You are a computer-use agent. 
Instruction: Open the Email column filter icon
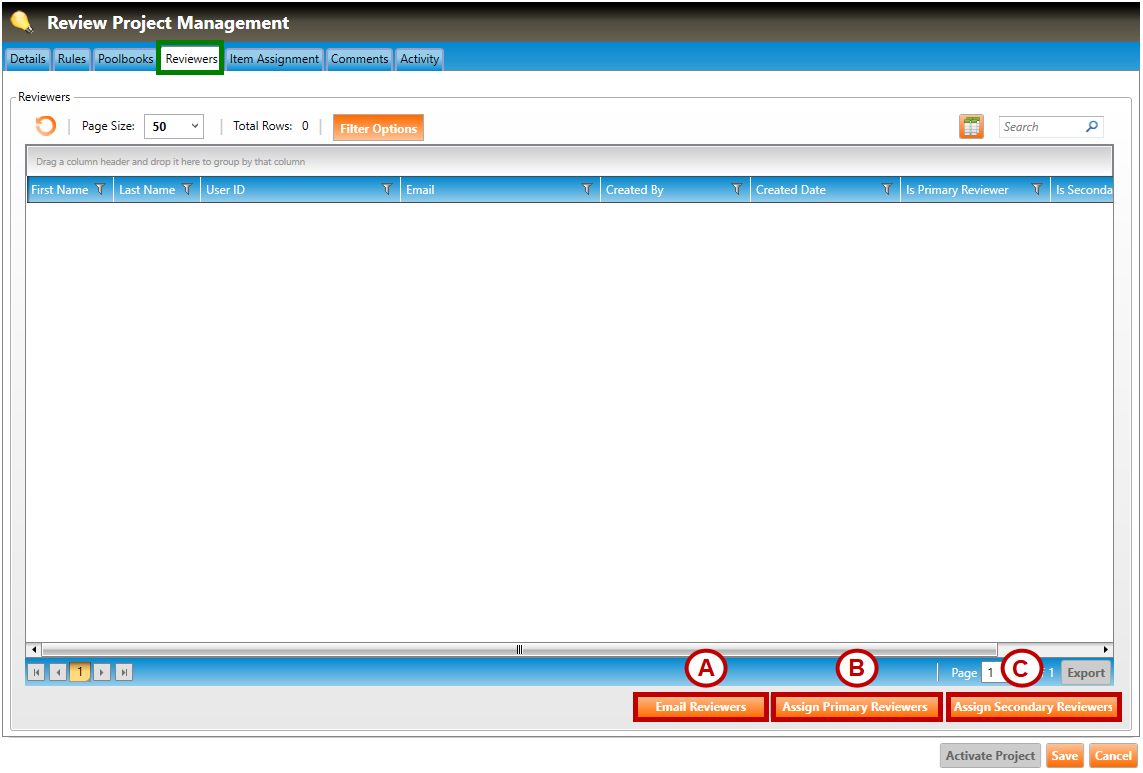(587, 190)
